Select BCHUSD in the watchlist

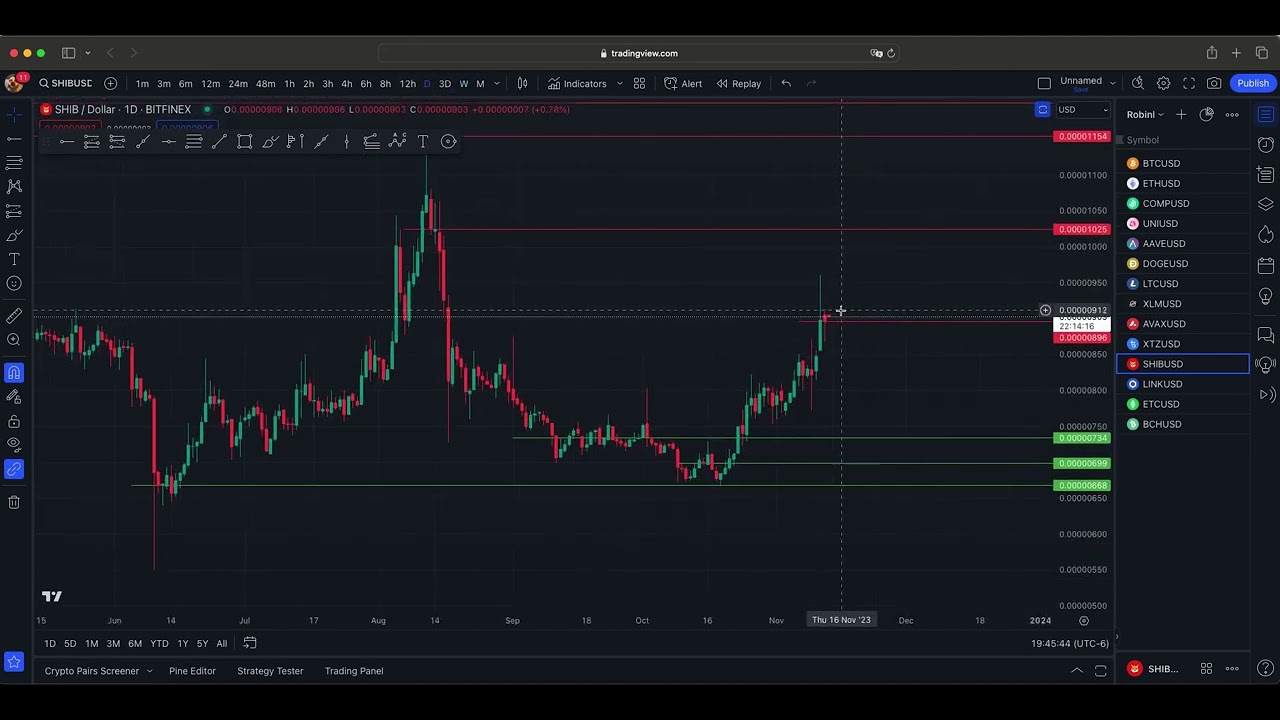1183,424
